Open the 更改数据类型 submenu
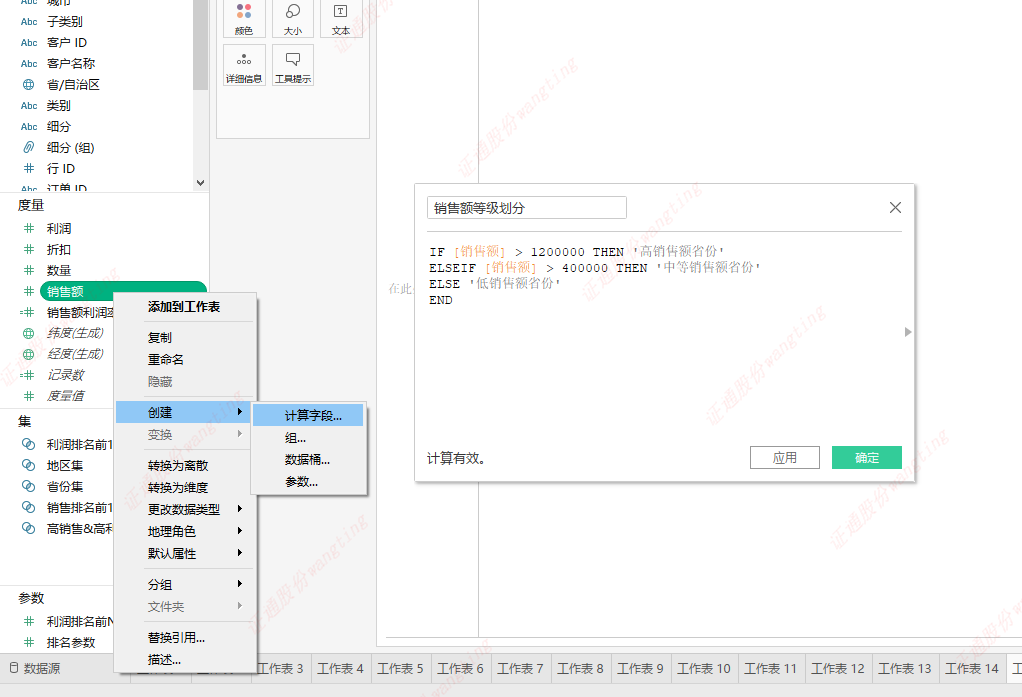The height and width of the screenshot is (697, 1022). pyautogui.click(x=184, y=509)
